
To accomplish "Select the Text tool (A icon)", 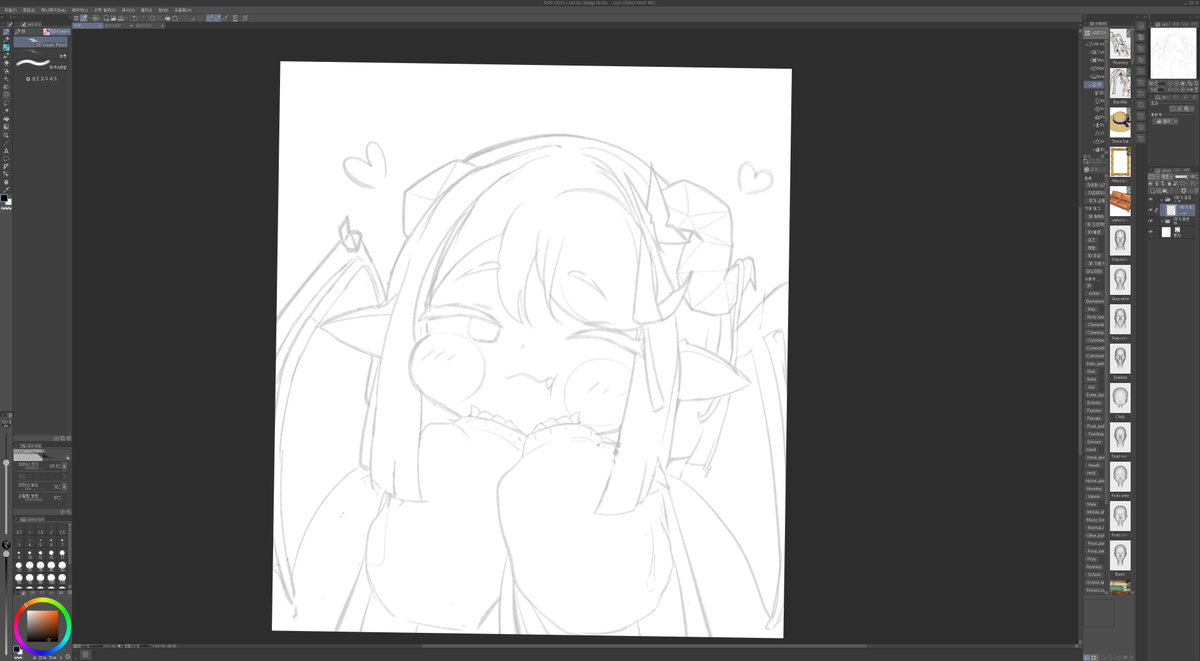I will click(x=6, y=151).
